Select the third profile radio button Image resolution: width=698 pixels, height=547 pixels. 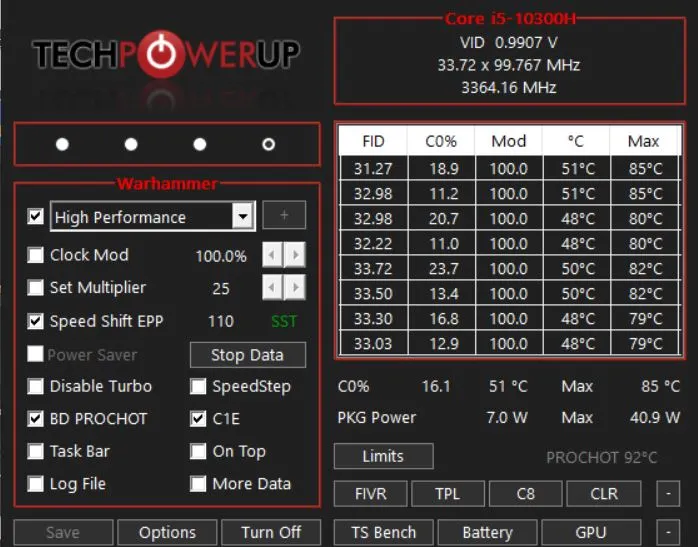click(x=200, y=144)
